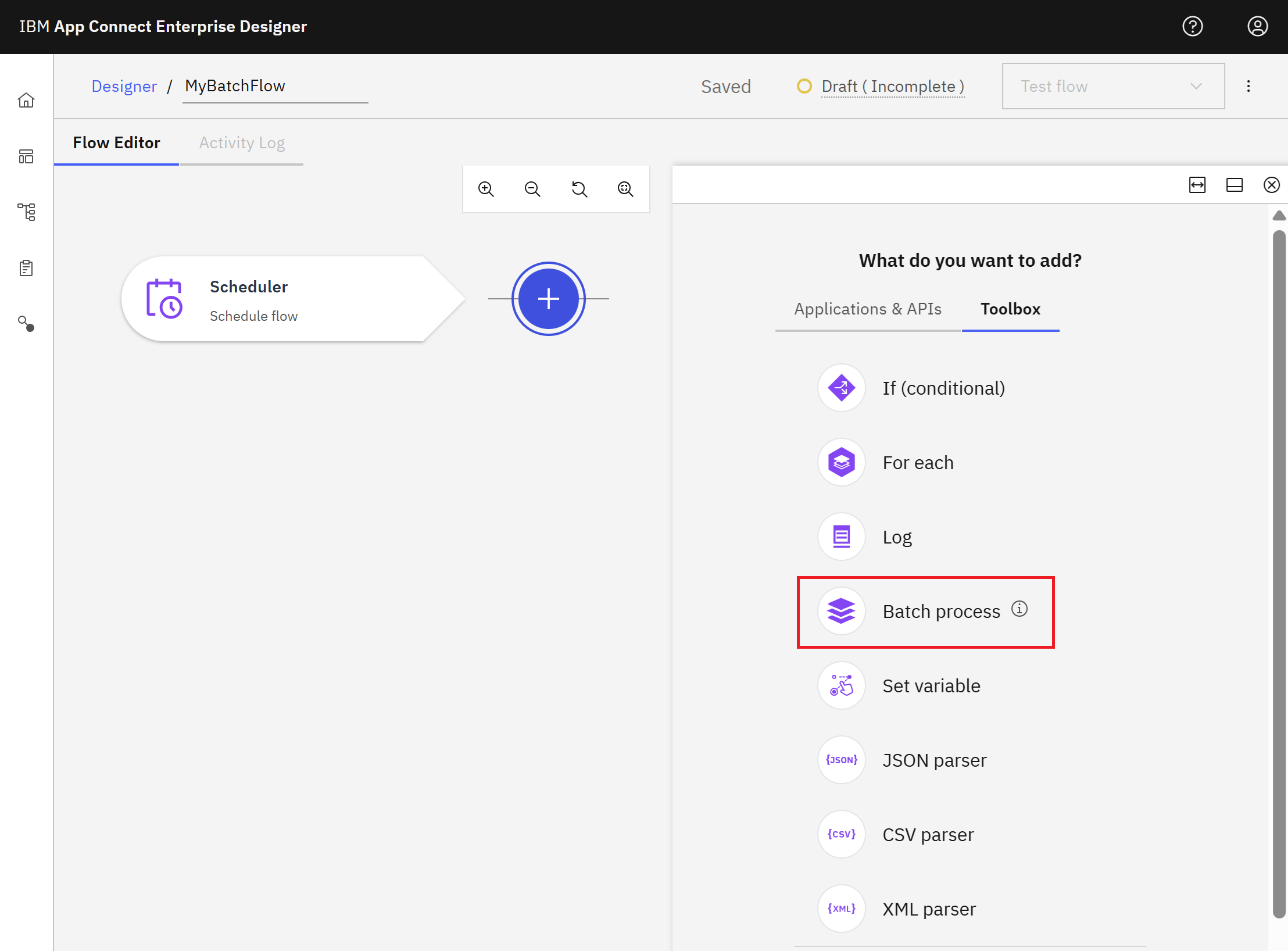Click the panel vertical scrollbar thumb

click(1279, 574)
